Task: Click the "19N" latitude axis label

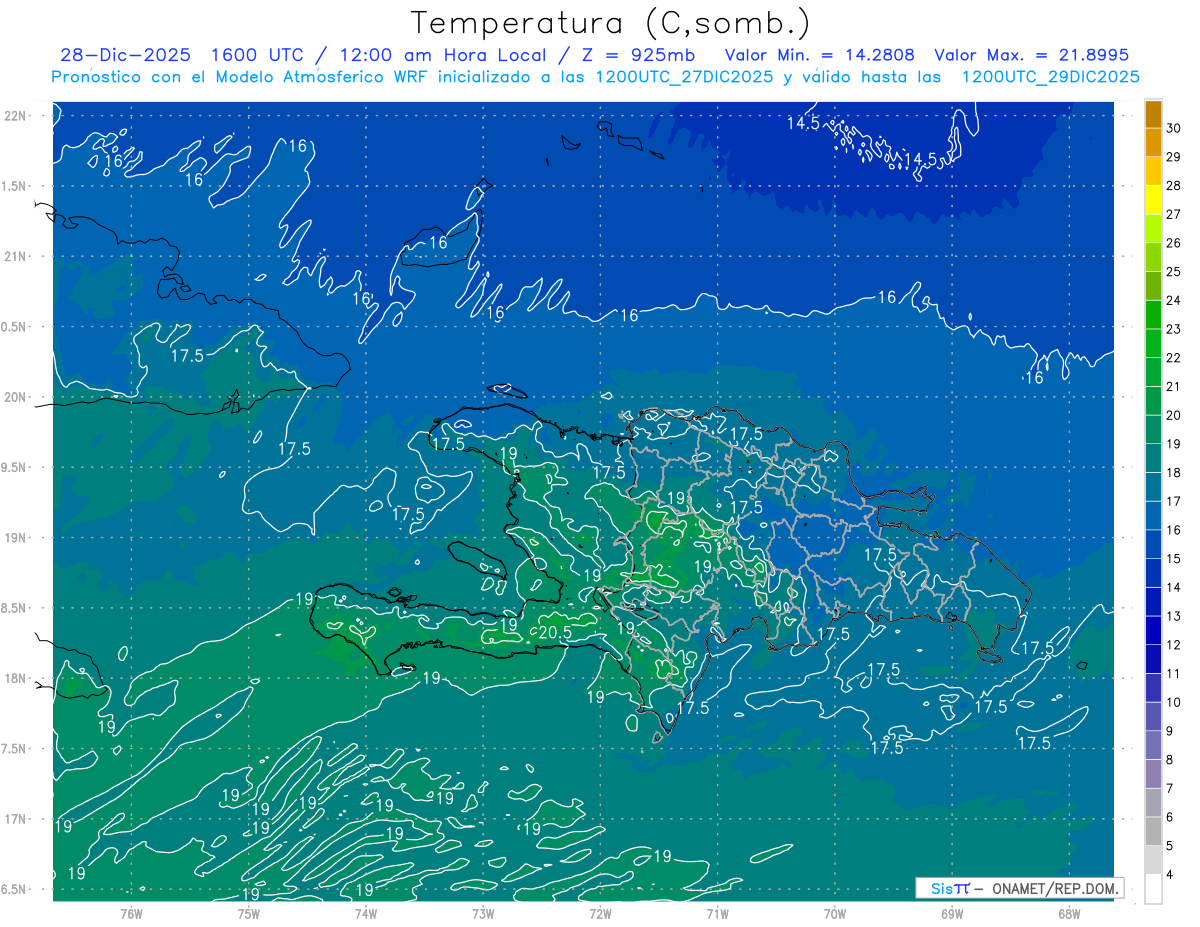Action: (14, 537)
